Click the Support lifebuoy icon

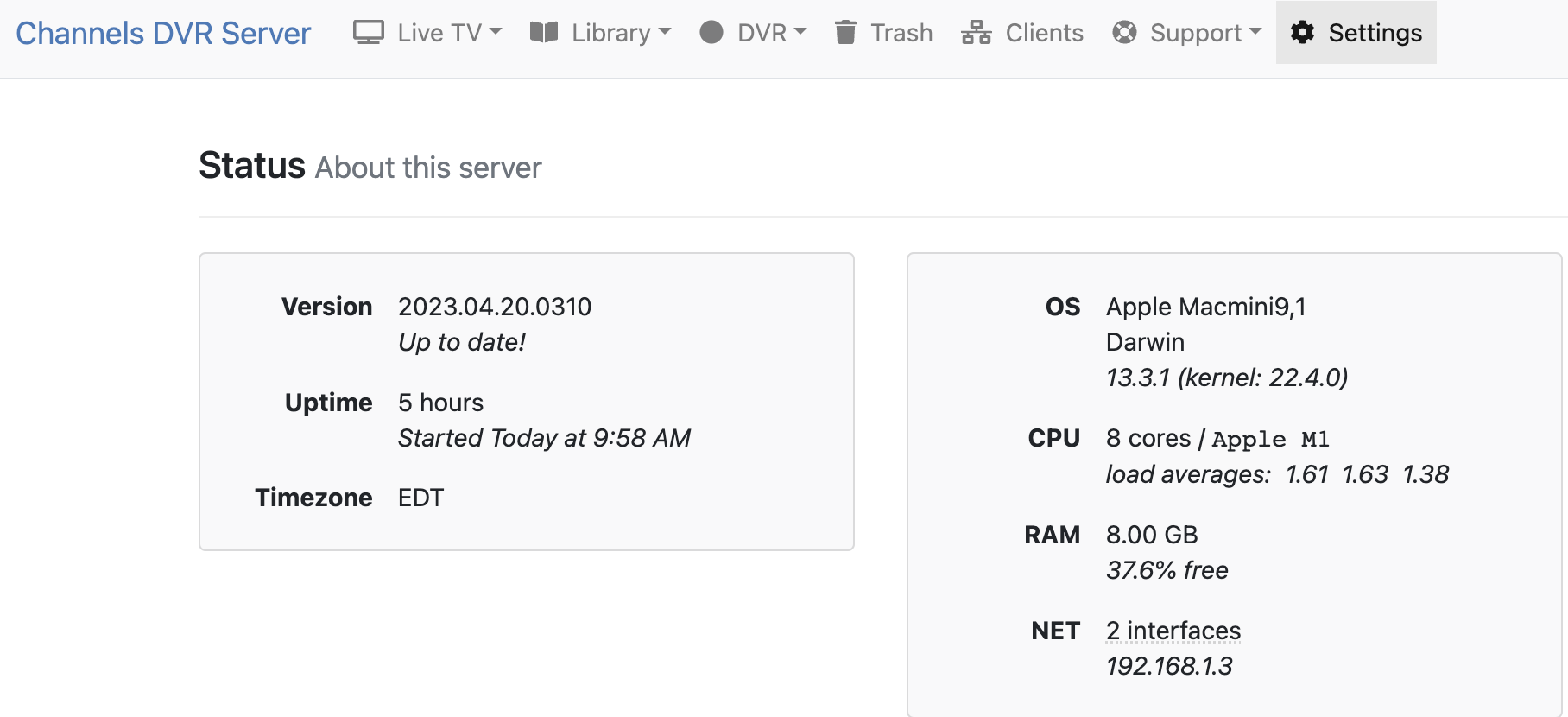(1124, 33)
